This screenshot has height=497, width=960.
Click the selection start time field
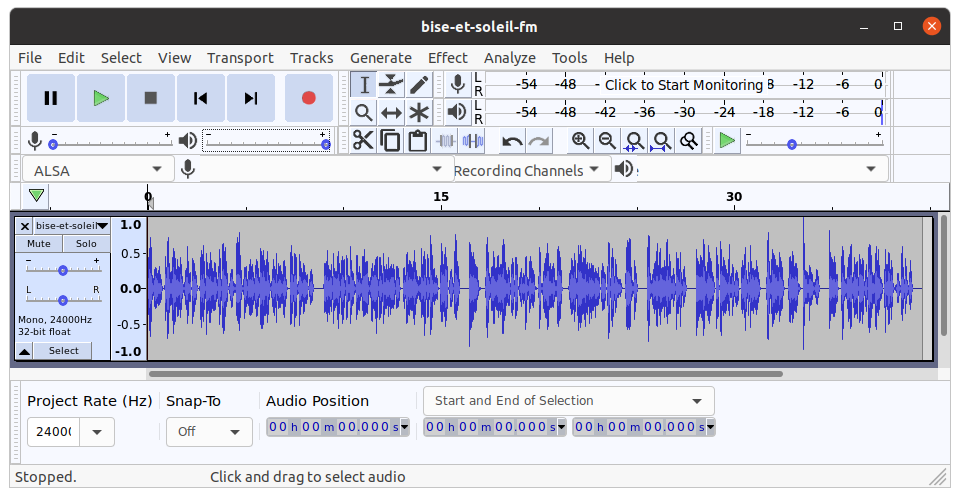495,427
